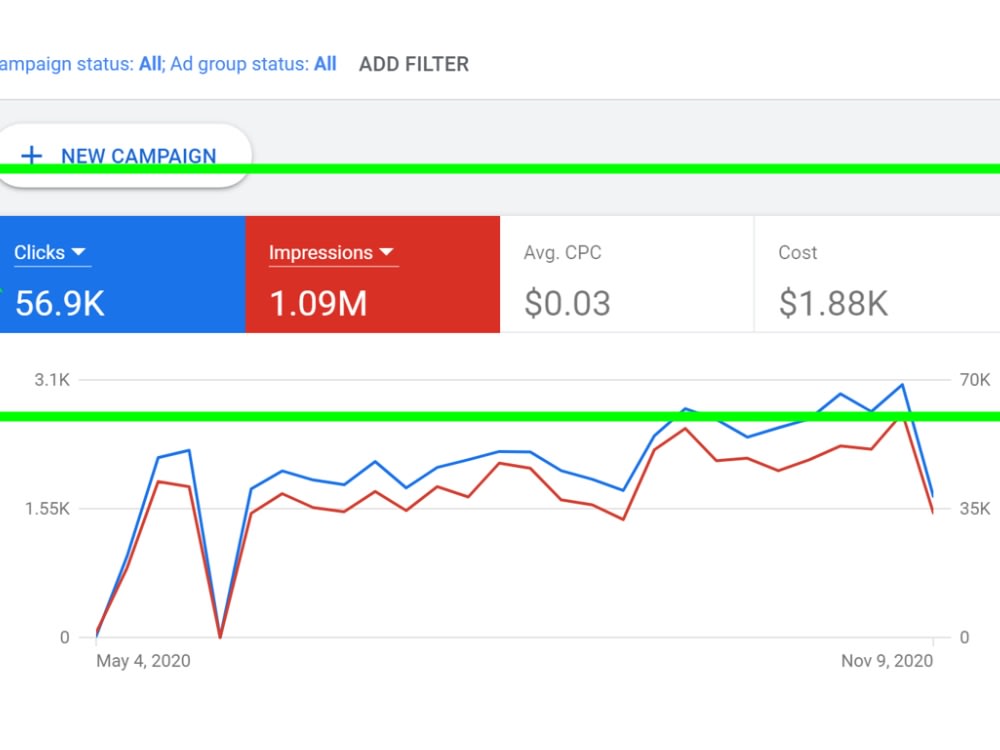Click the 3.1K left axis label
The width and height of the screenshot is (1000, 750).
click(x=52, y=380)
